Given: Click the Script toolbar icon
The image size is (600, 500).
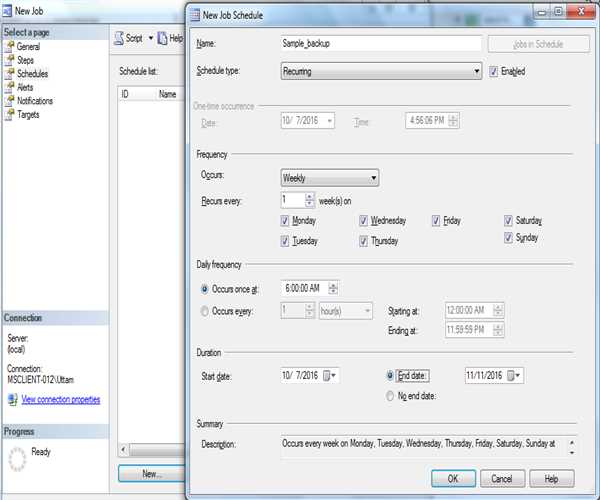Looking at the screenshot, I should [118, 38].
